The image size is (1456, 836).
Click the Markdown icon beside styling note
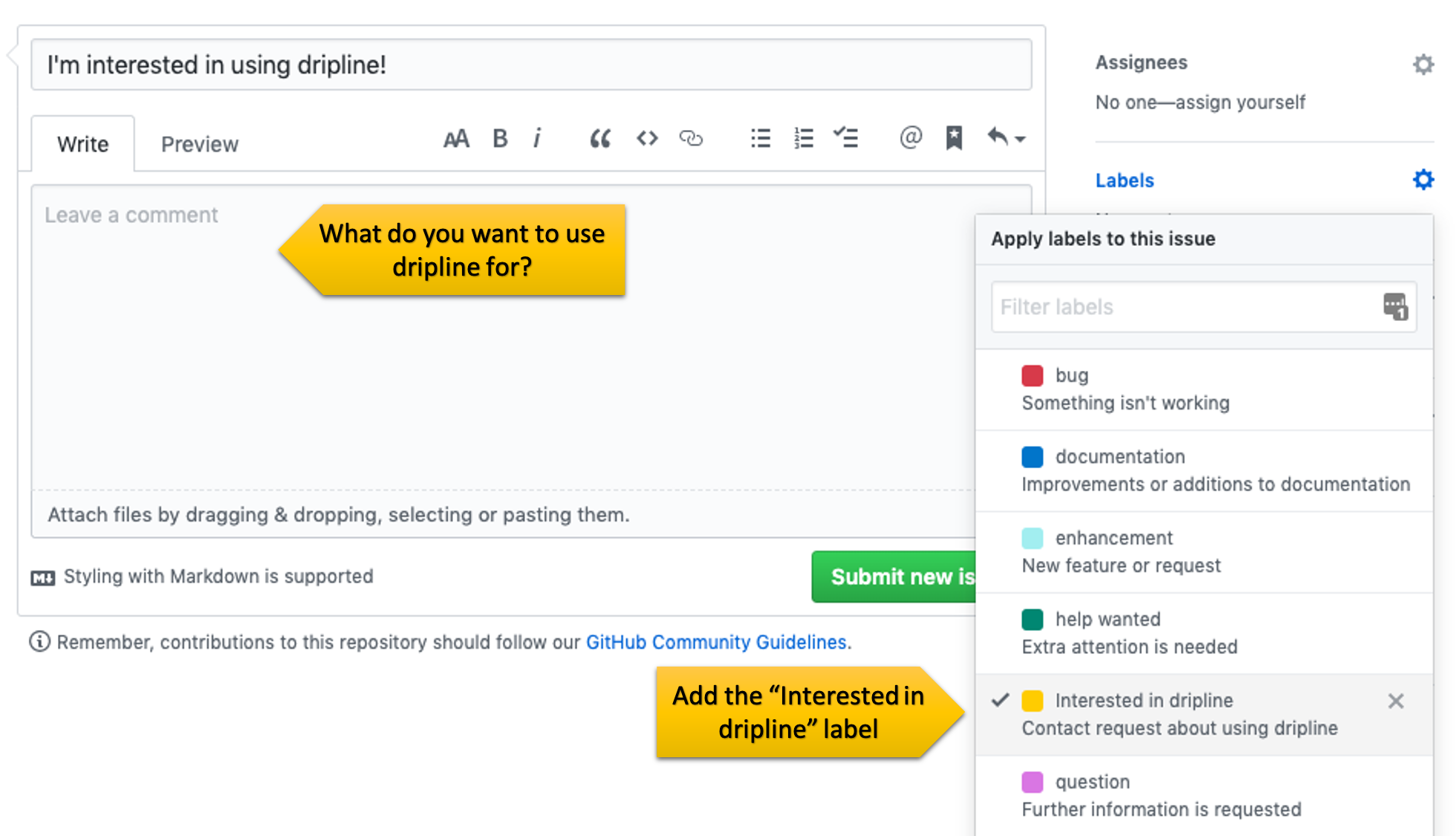43,577
